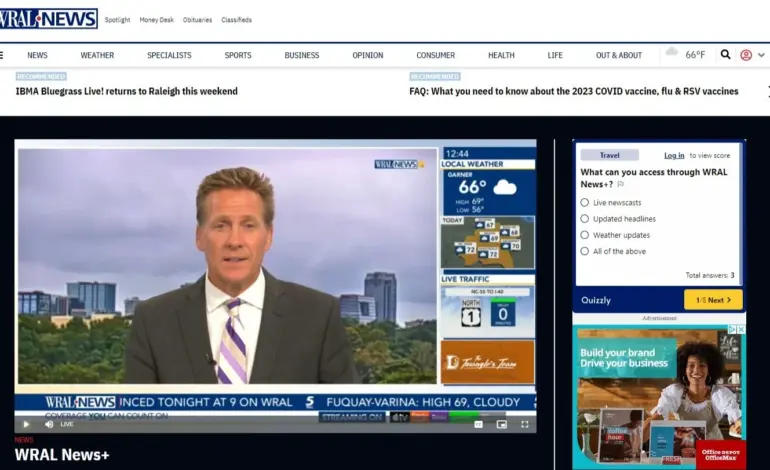
Task: Advance carousel with right arrow
Action: [768, 91]
